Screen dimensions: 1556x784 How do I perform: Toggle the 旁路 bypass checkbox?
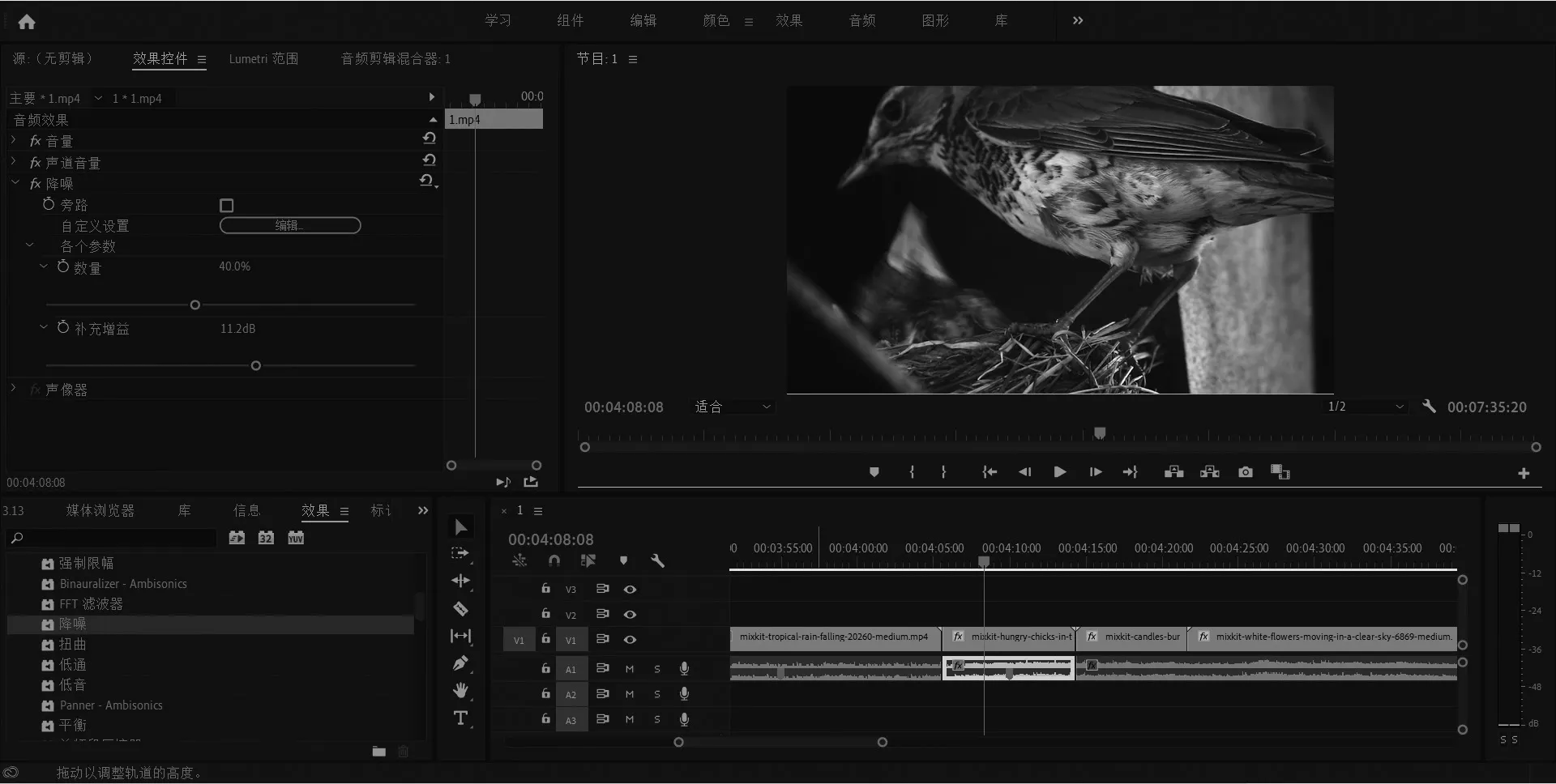tap(227, 206)
